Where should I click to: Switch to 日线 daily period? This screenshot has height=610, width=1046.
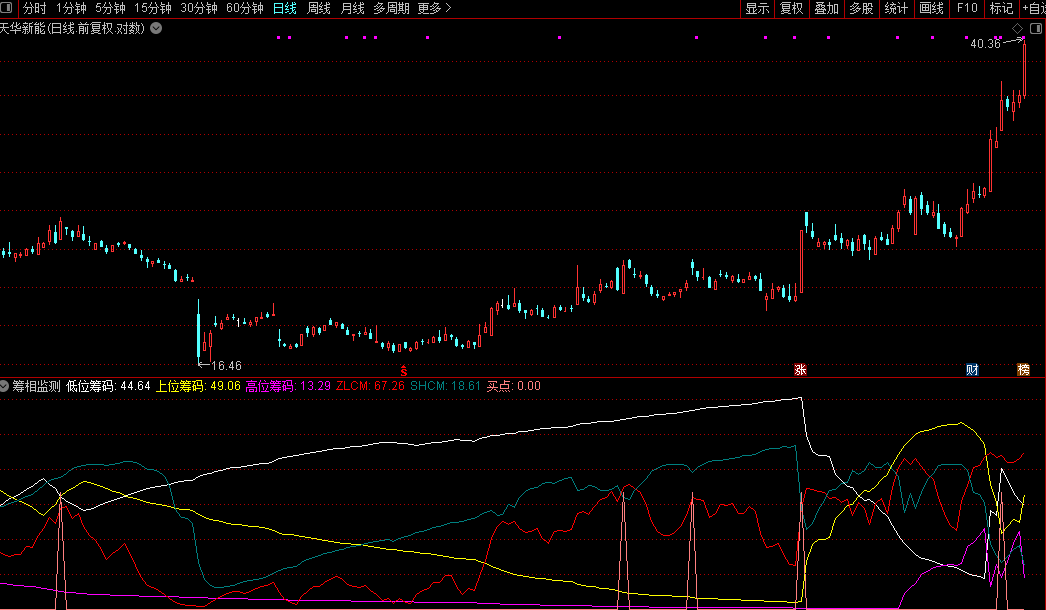[x=284, y=9]
